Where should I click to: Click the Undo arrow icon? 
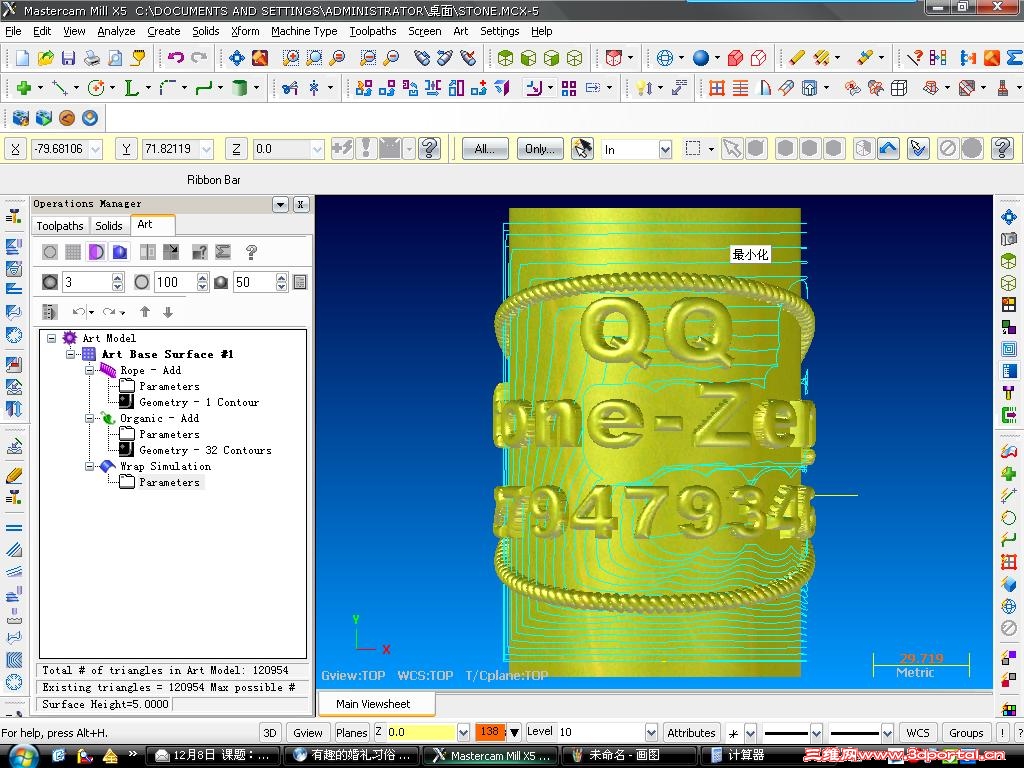pyautogui.click(x=176, y=58)
